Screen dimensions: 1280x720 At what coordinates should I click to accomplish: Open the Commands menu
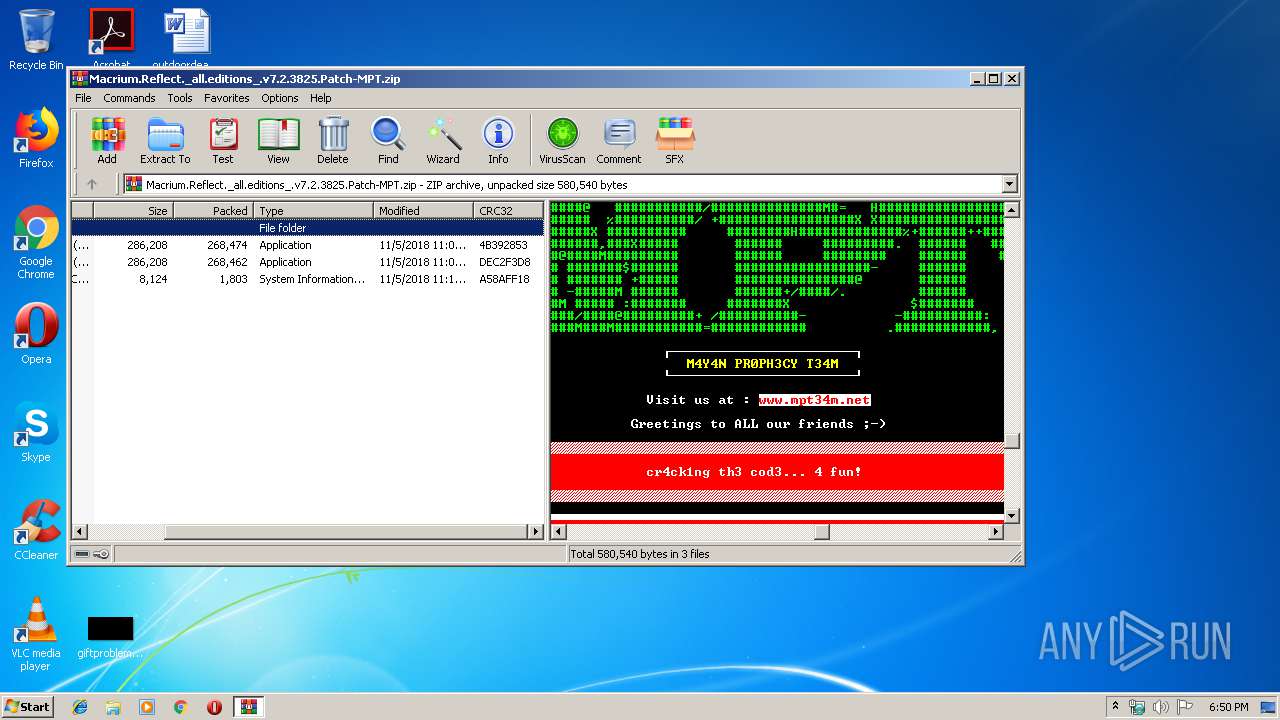tap(129, 98)
